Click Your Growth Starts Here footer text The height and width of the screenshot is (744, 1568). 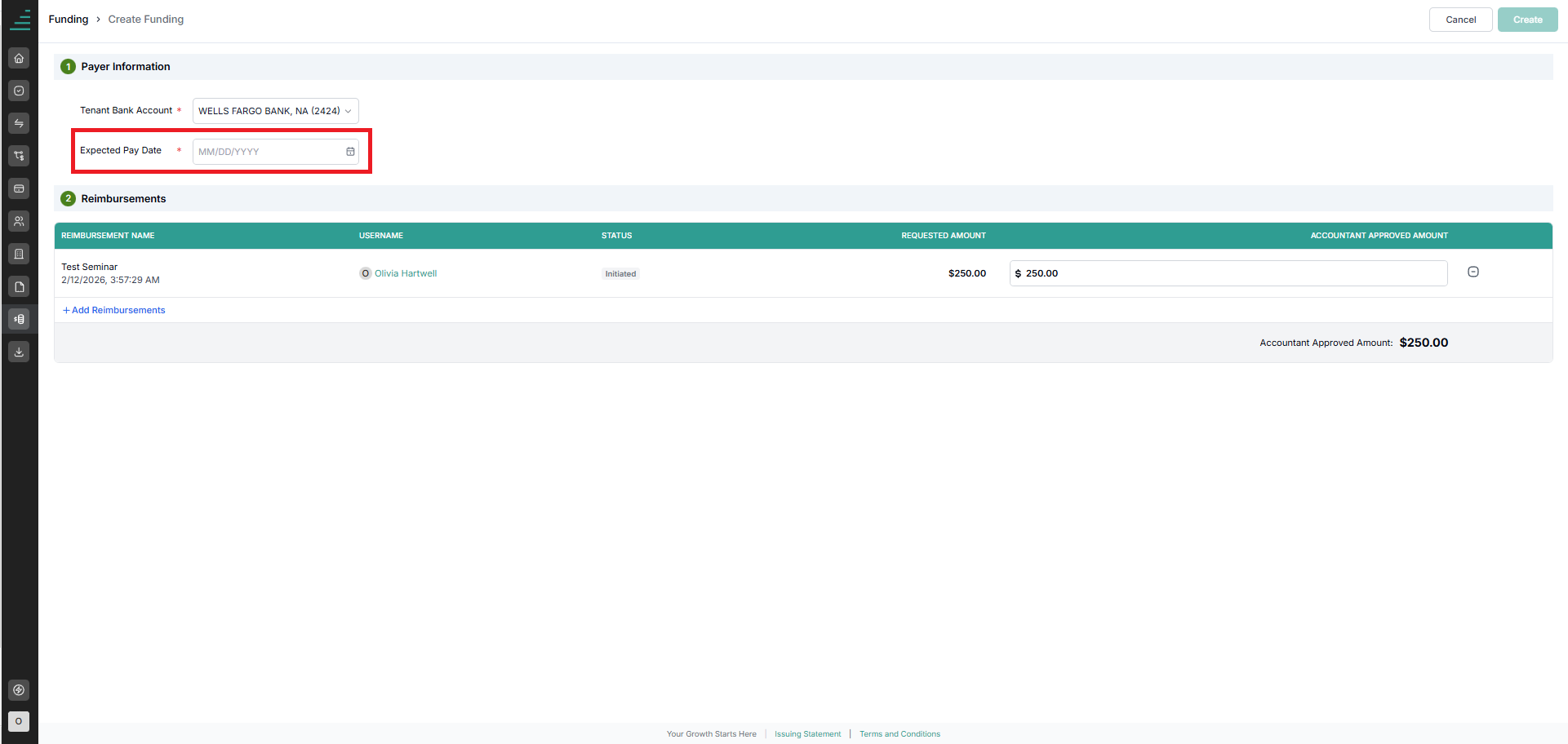pyautogui.click(x=712, y=734)
